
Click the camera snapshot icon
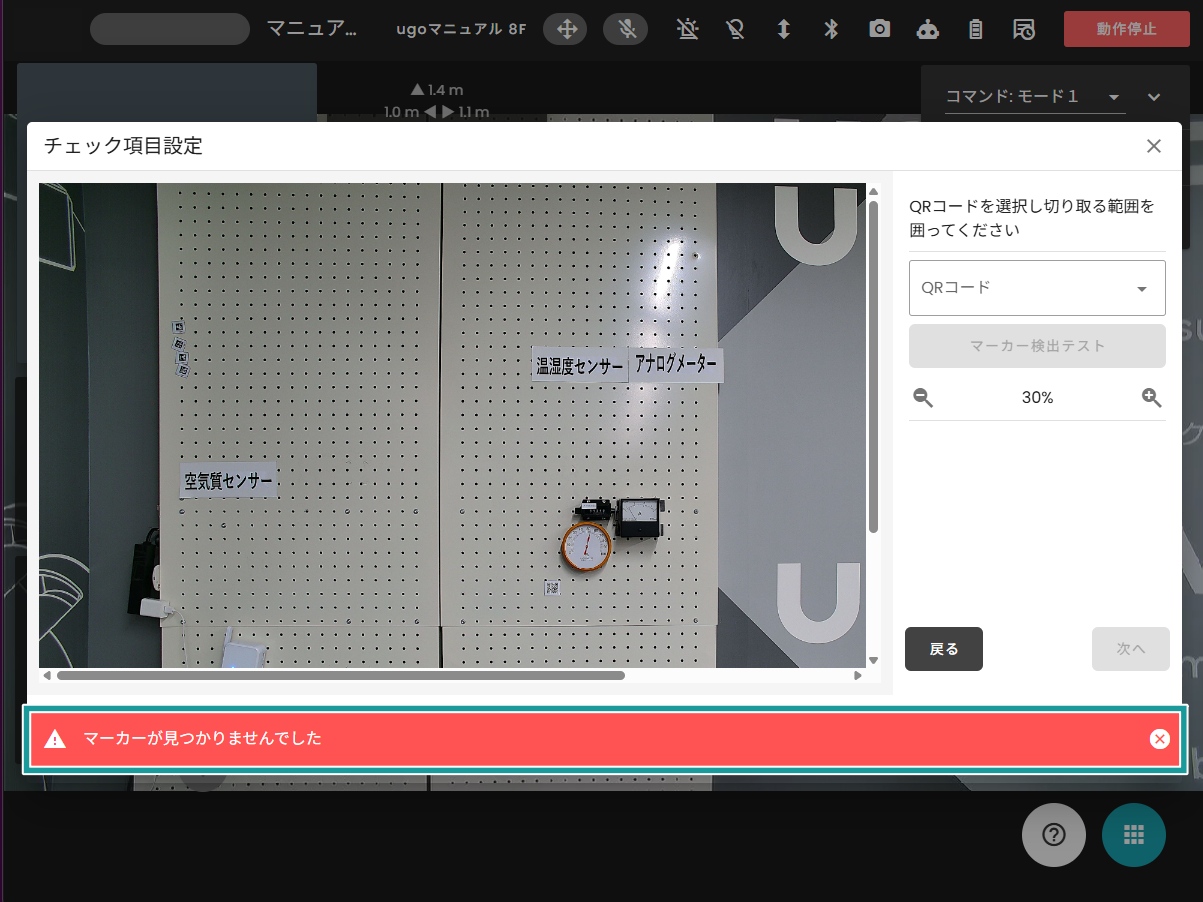[x=879, y=29]
